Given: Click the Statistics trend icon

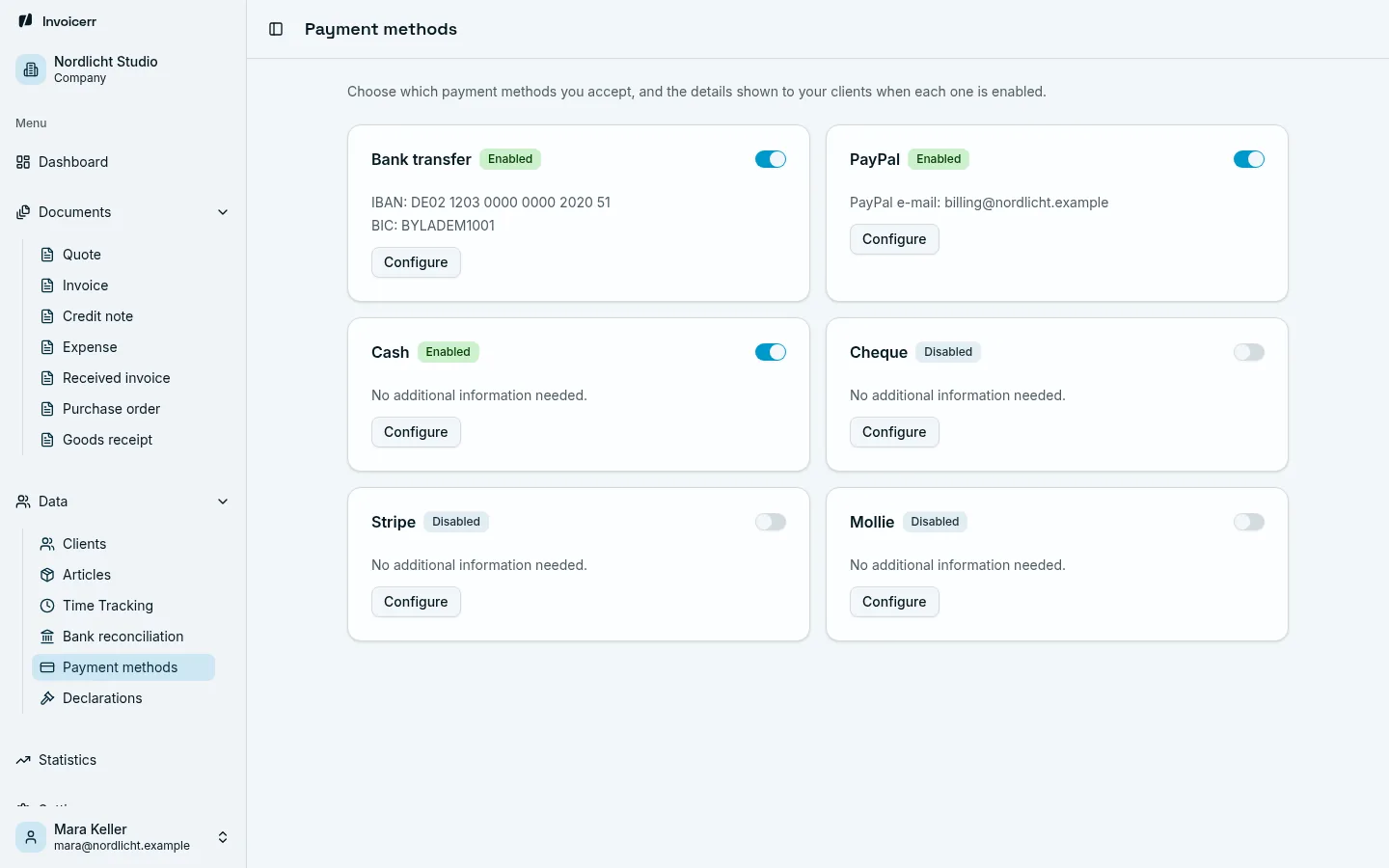Looking at the screenshot, I should point(23,760).
